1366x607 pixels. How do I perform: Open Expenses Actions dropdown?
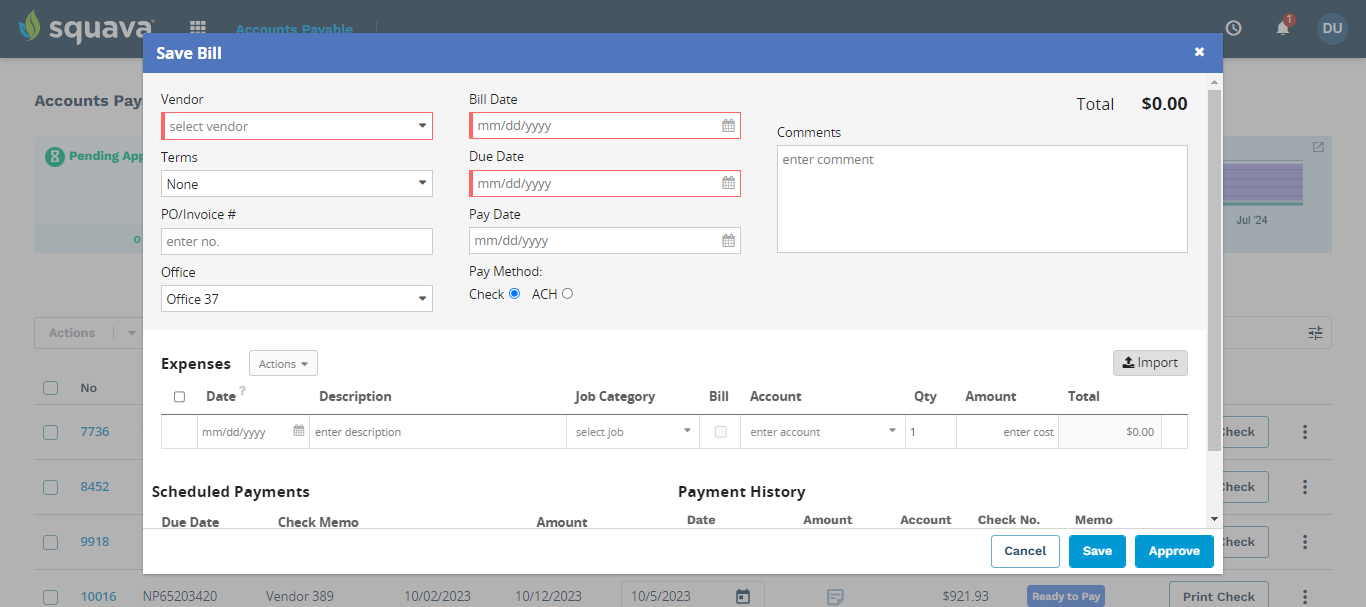pos(283,364)
